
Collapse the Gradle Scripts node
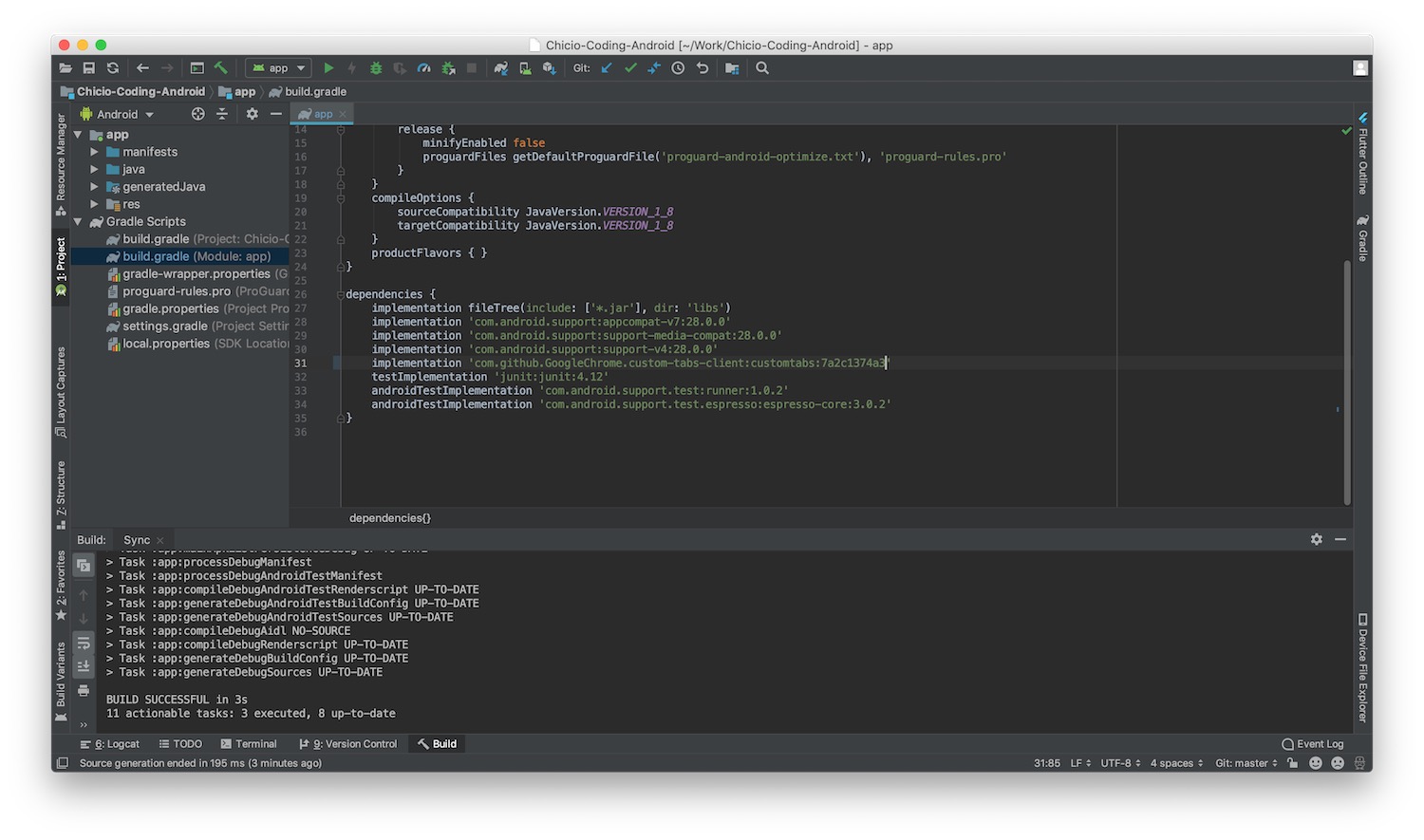[78, 221]
